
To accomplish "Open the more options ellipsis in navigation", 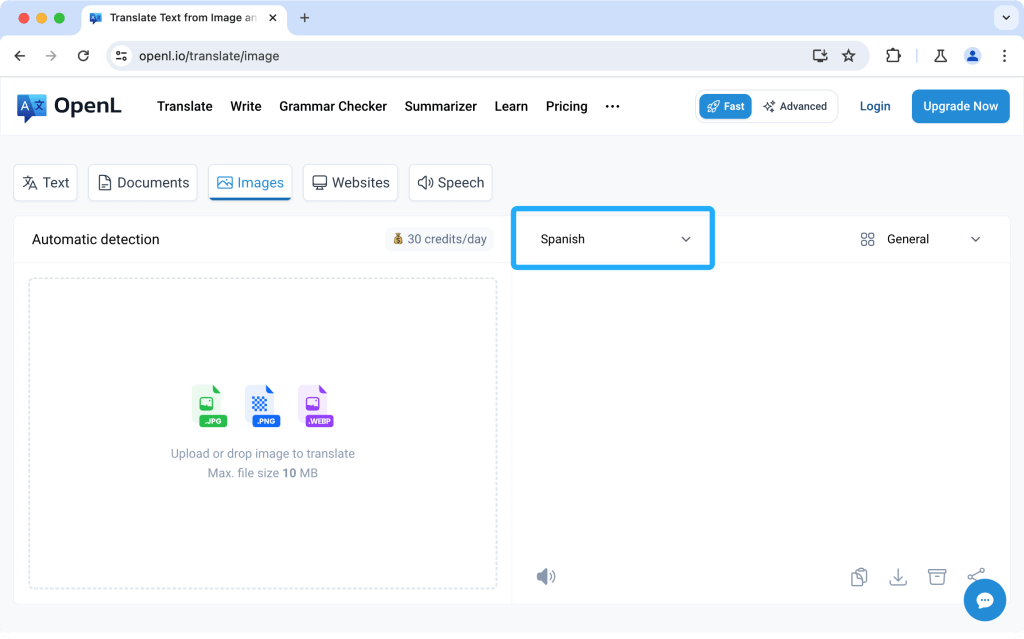I will [613, 106].
